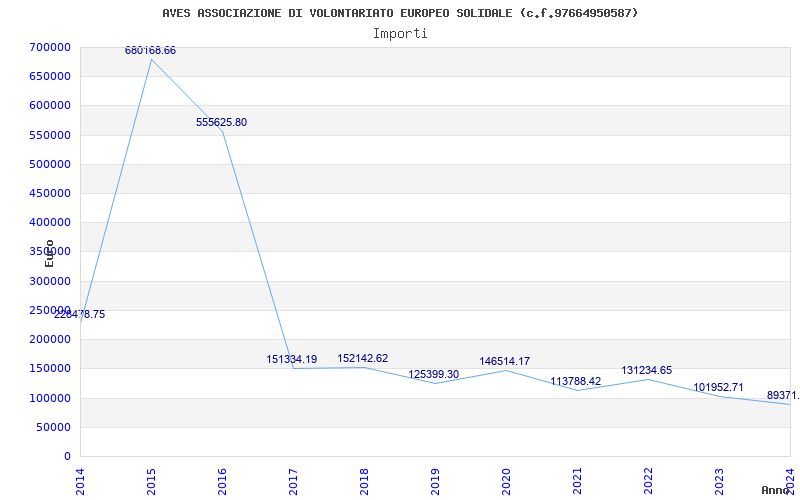Click the Euro y-axis title

[49, 253]
